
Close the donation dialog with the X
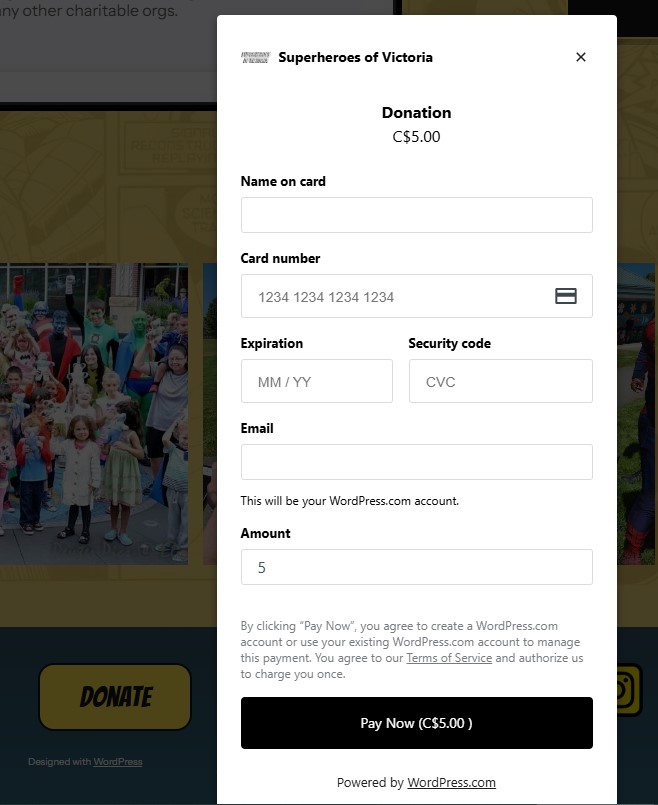[x=580, y=57]
